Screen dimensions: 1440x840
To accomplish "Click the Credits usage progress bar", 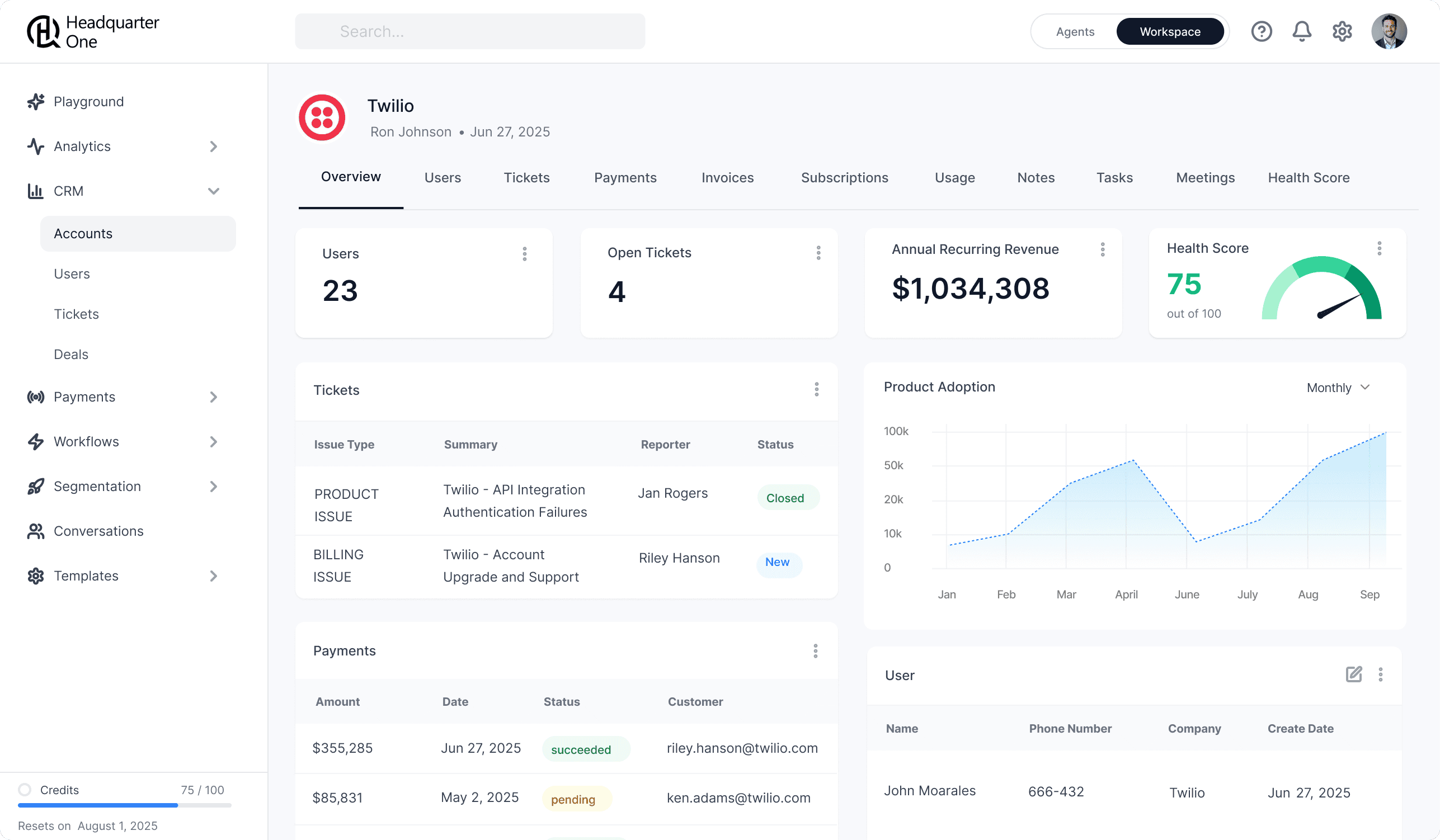I will (x=125, y=805).
